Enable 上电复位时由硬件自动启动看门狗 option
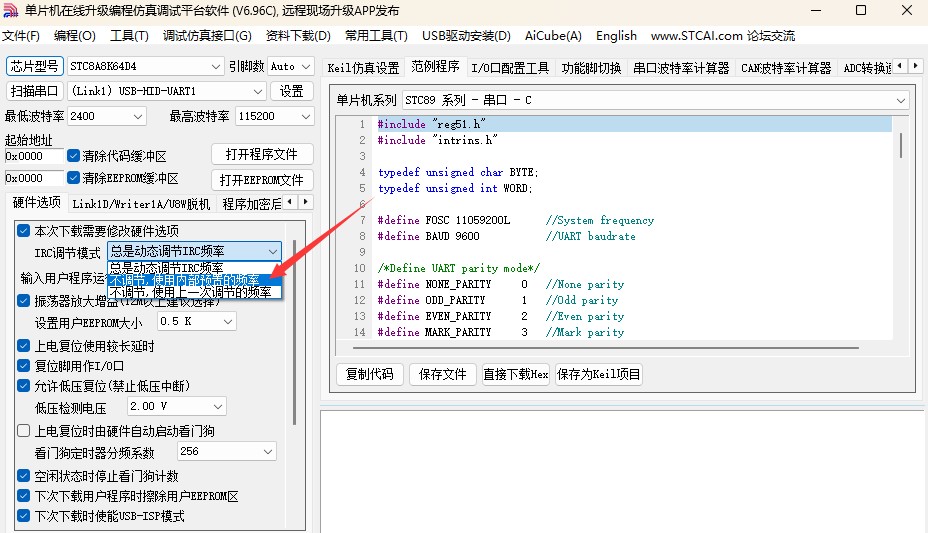Screen dimensions: 928x533 [x=23, y=431]
